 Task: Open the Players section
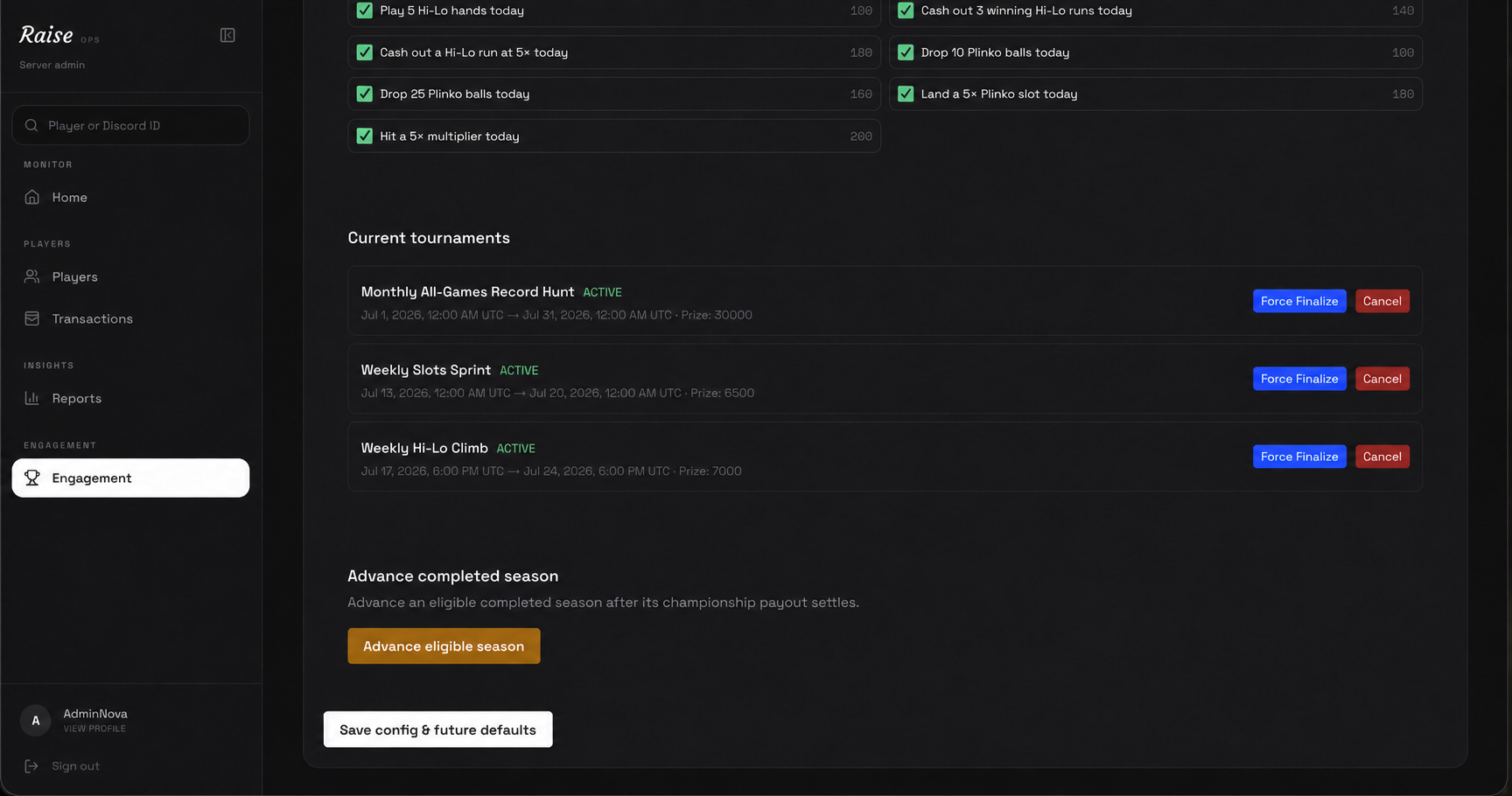coord(130,276)
